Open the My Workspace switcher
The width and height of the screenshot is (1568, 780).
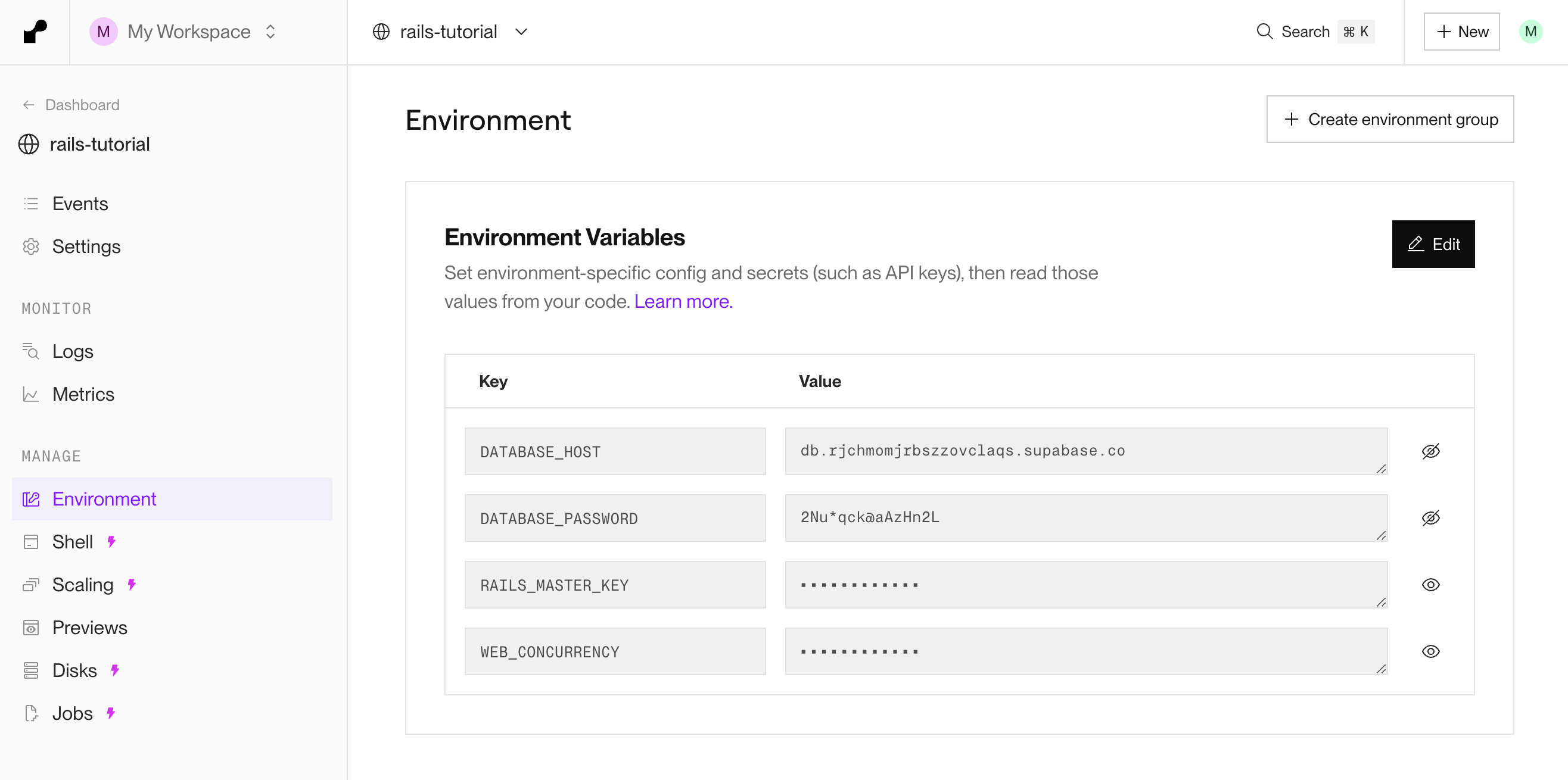pos(189,32)
